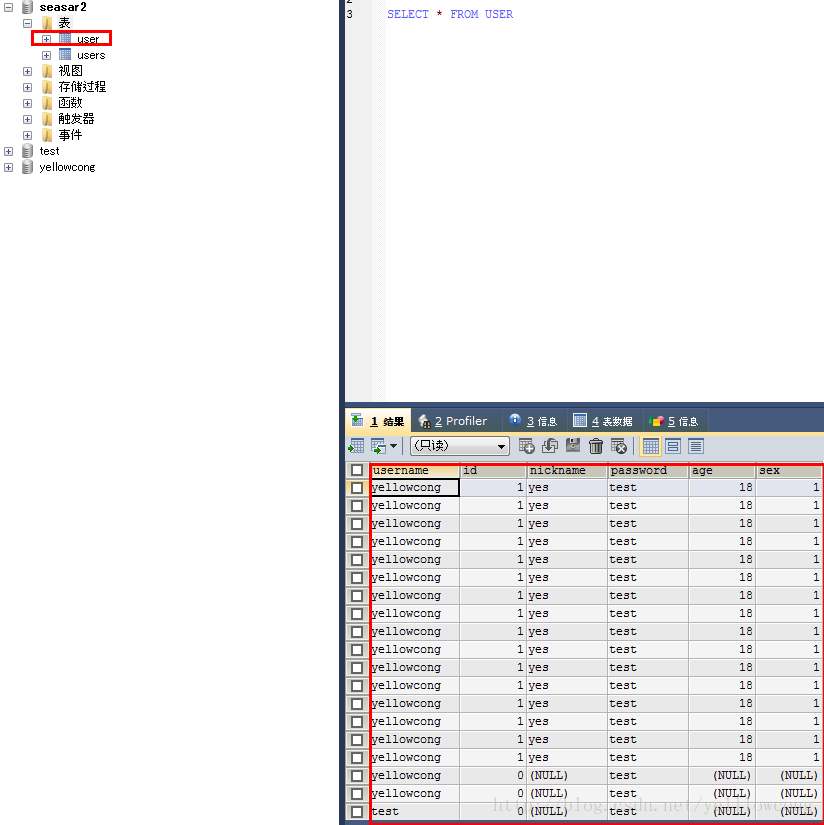
Task: Open the 3 信息 tab
Action: (534, 421)
